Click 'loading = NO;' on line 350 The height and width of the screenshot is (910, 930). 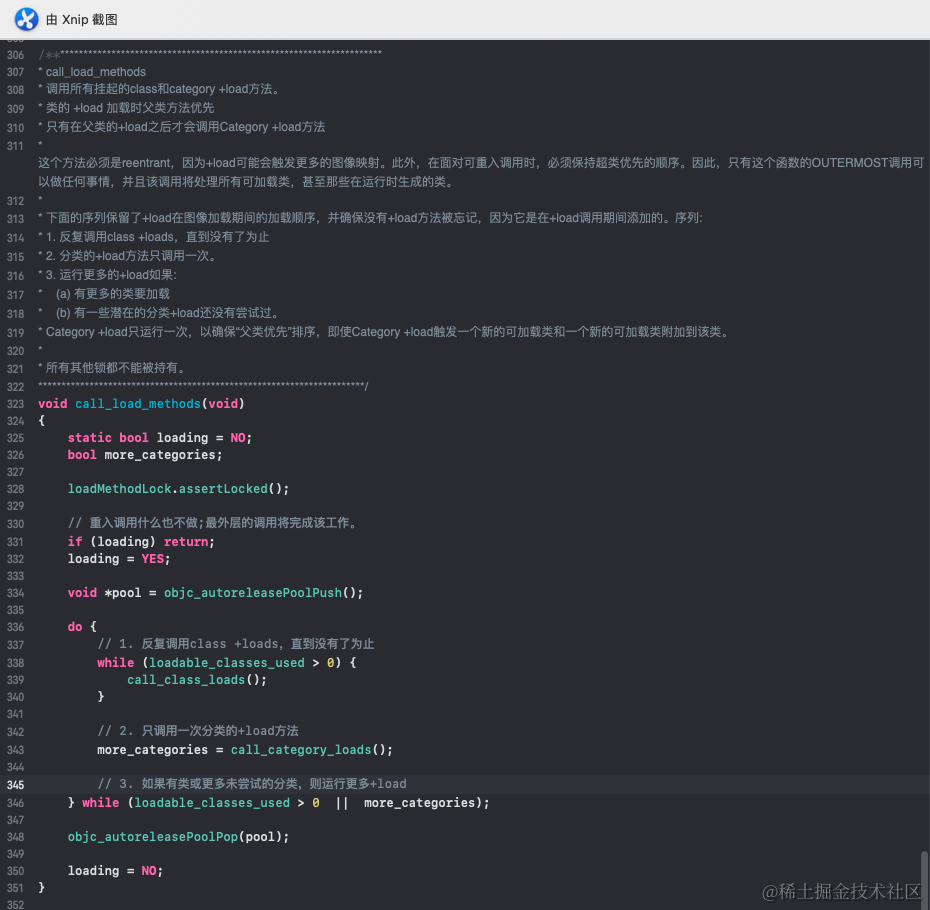tap(115, 871)
